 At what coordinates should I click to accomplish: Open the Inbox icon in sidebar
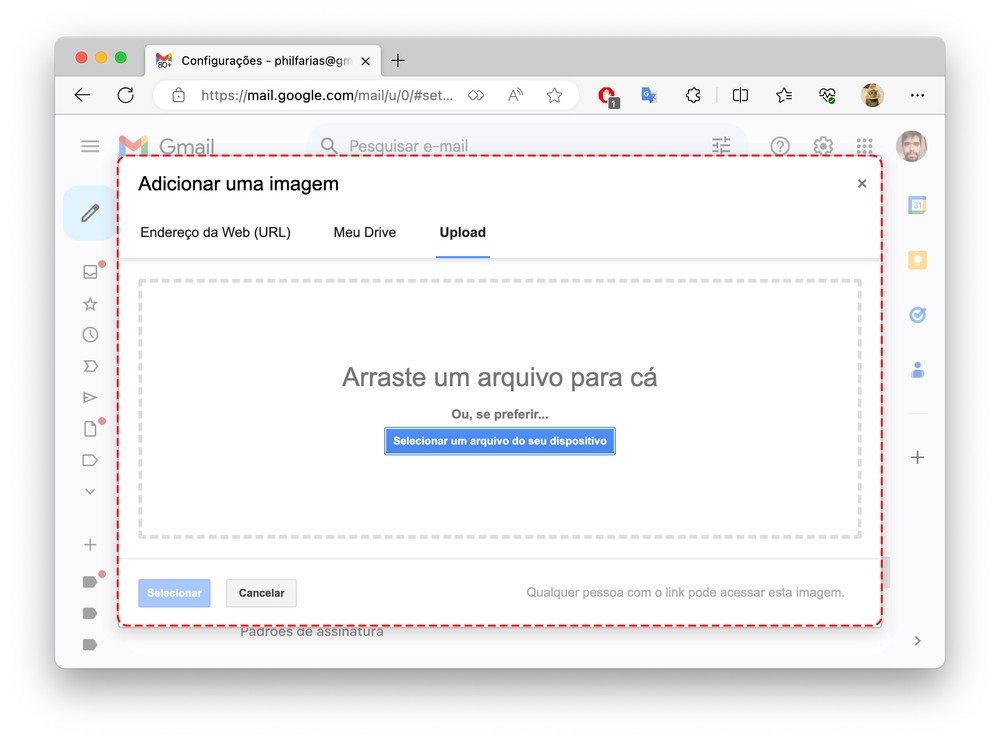90,272
